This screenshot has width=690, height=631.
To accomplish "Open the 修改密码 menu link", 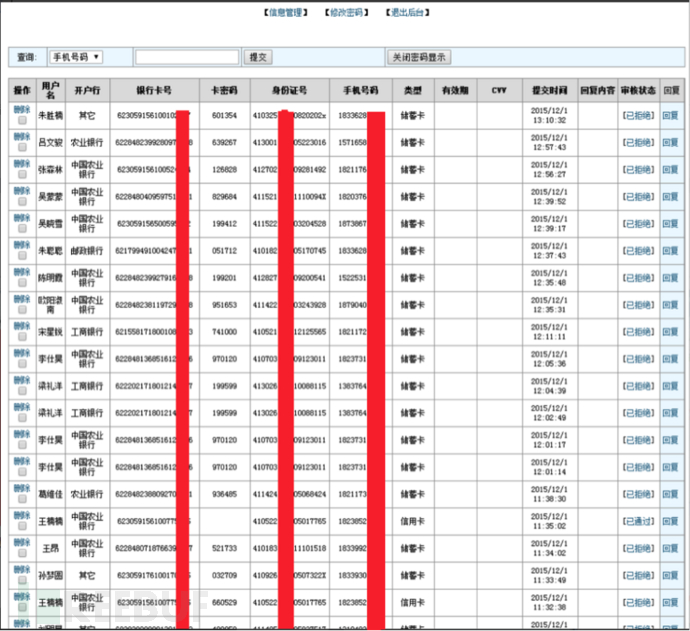I will point(347,13).
